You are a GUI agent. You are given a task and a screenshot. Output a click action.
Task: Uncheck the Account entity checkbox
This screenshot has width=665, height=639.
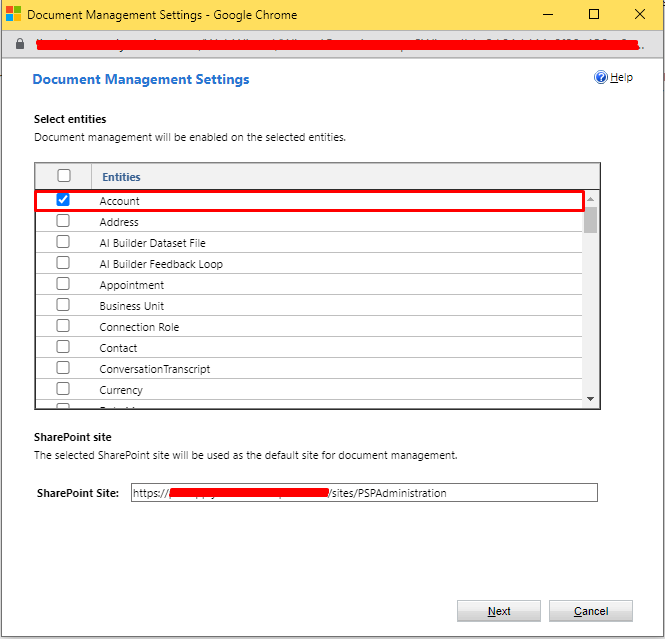(63, 200)
